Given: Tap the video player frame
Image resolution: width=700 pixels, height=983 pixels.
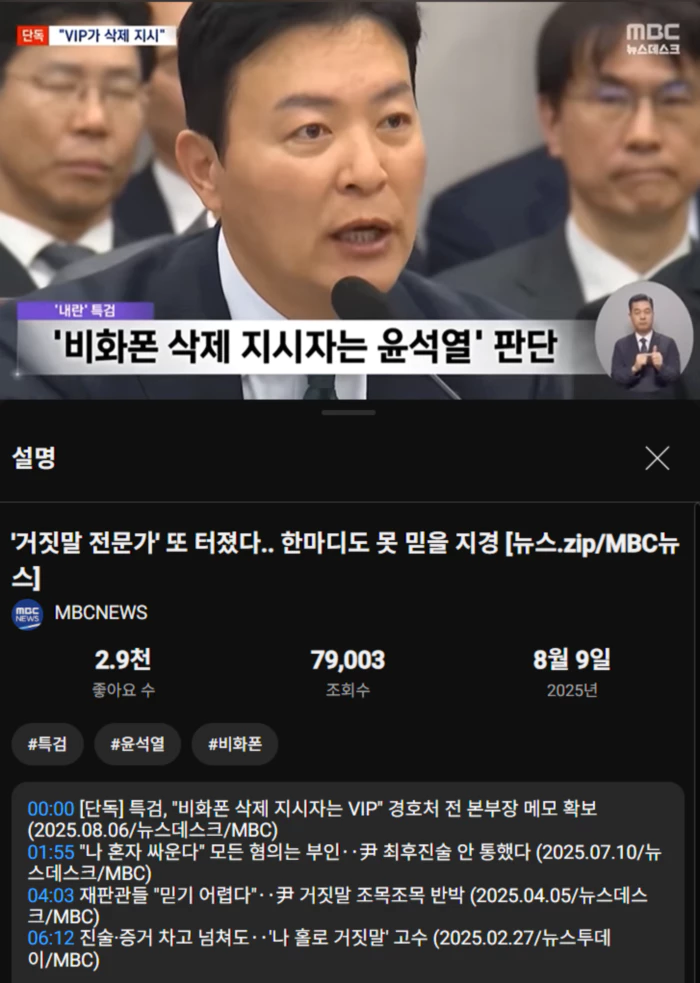Looking at the screenshot, I should point(350,200).
